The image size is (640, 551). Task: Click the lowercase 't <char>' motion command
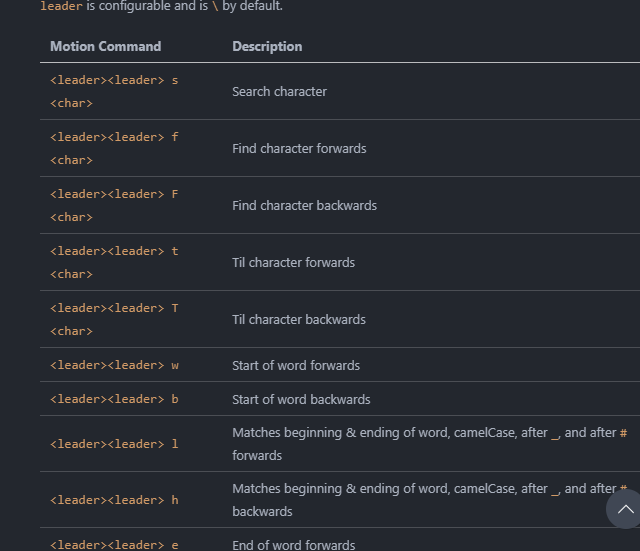[114, 262]
